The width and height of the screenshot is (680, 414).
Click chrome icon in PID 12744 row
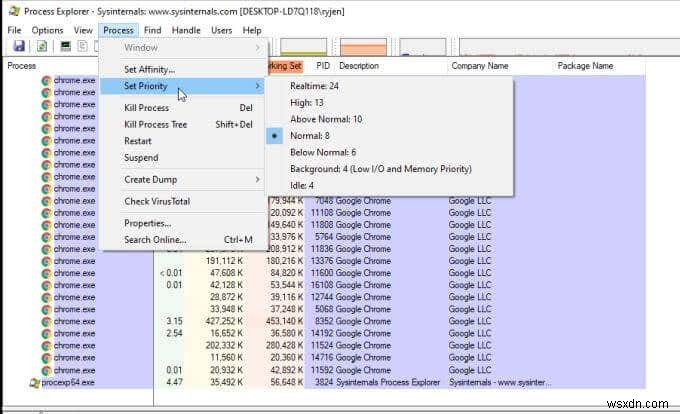point(46,298)
